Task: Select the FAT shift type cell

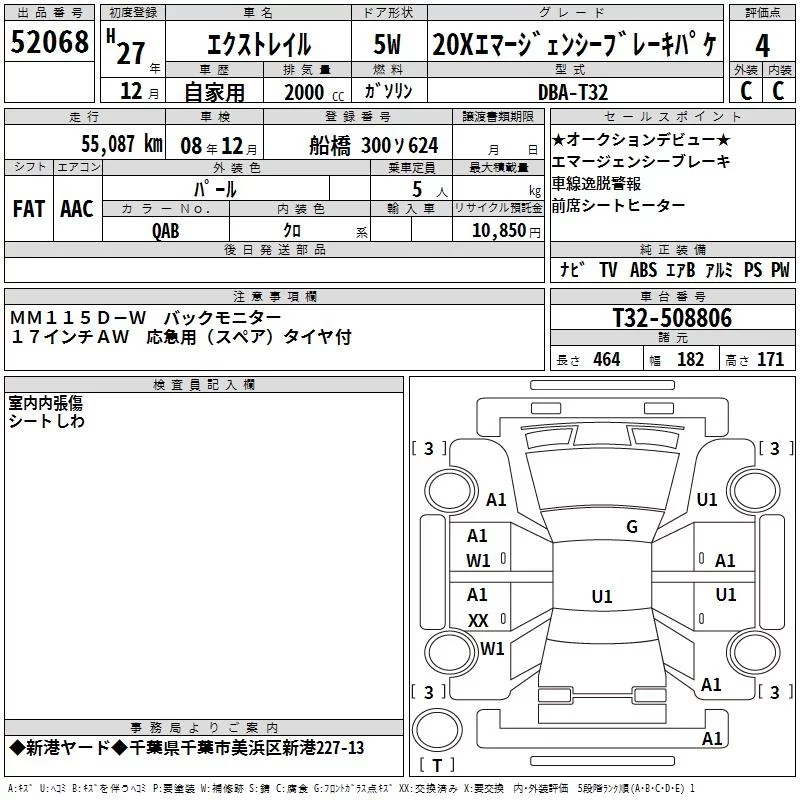Action: [28, 208]
